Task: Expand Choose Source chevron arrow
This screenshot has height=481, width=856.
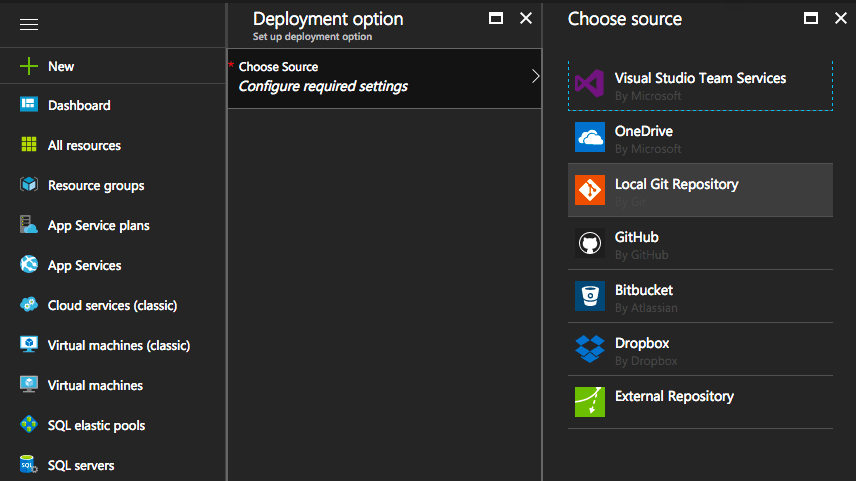Action: (535, 76)
